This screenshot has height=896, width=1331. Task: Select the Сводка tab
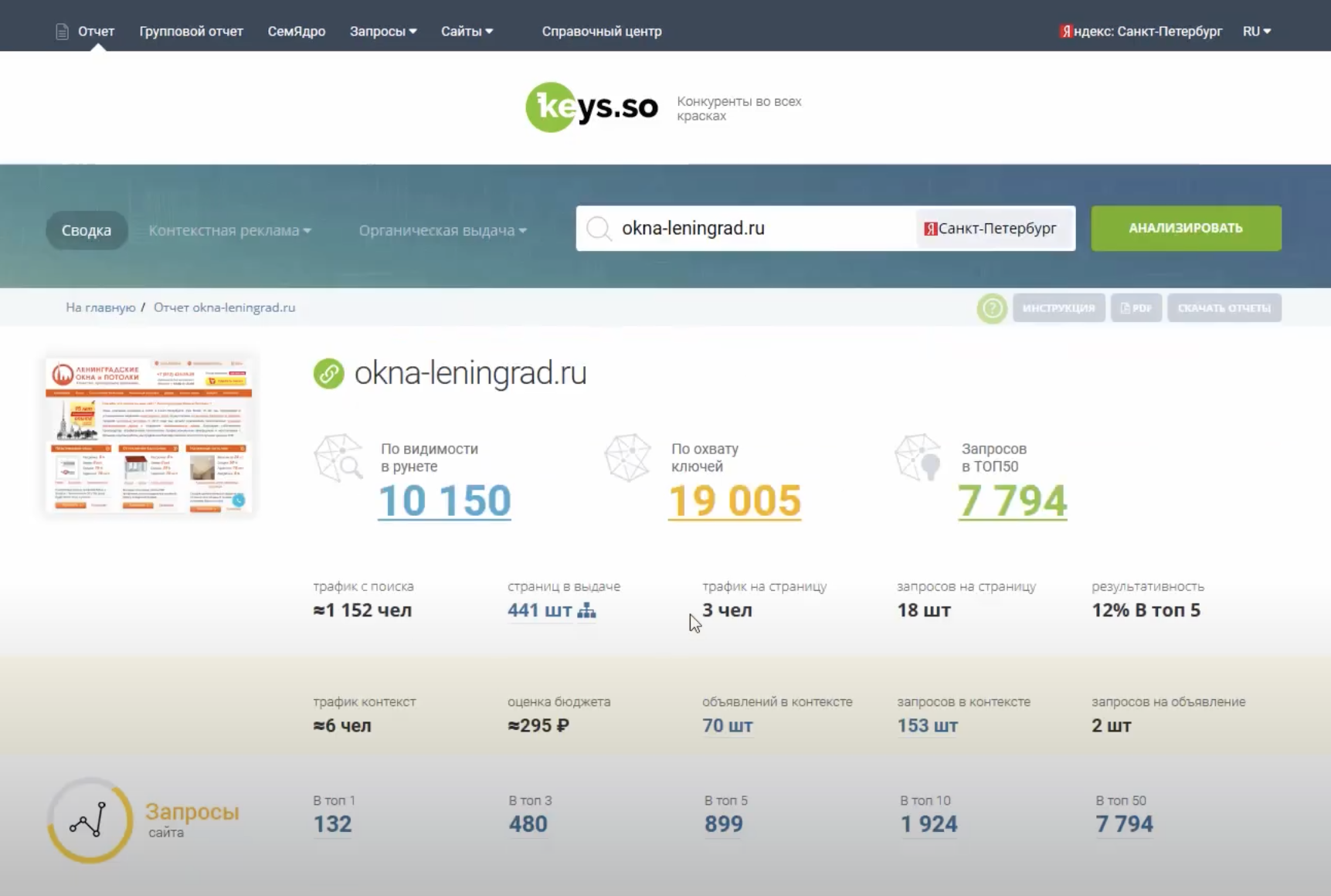pos(87,230)
